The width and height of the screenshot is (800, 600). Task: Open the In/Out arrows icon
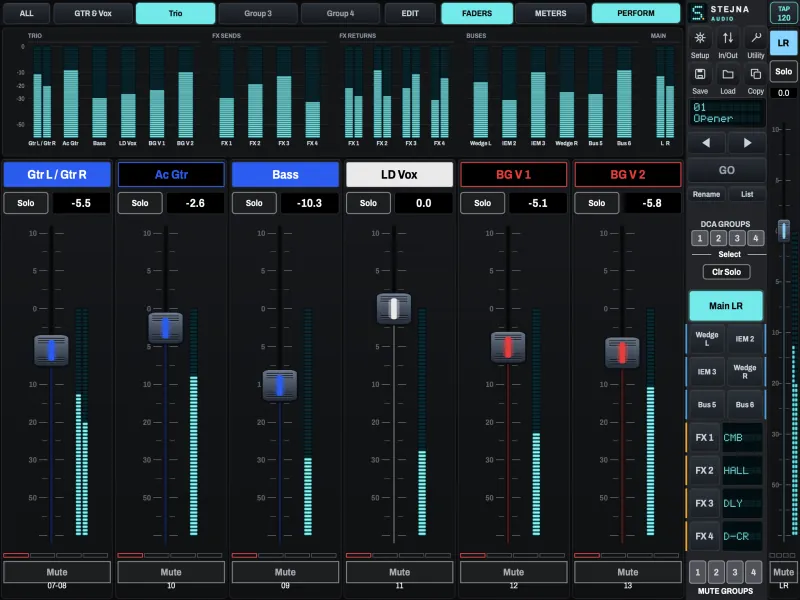pyautogui.click(x=728, y=38)
